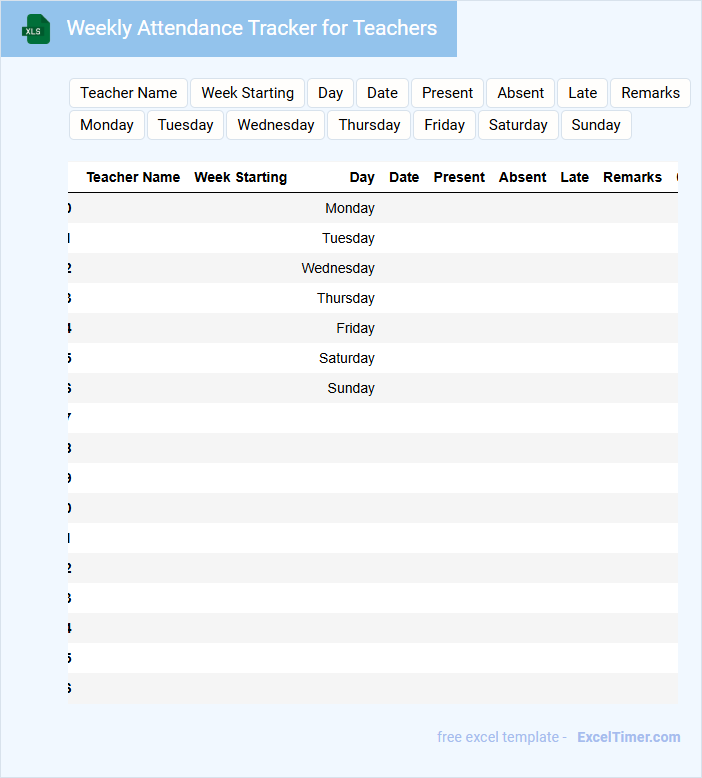Click the Tuesday cell in the table

348,238
